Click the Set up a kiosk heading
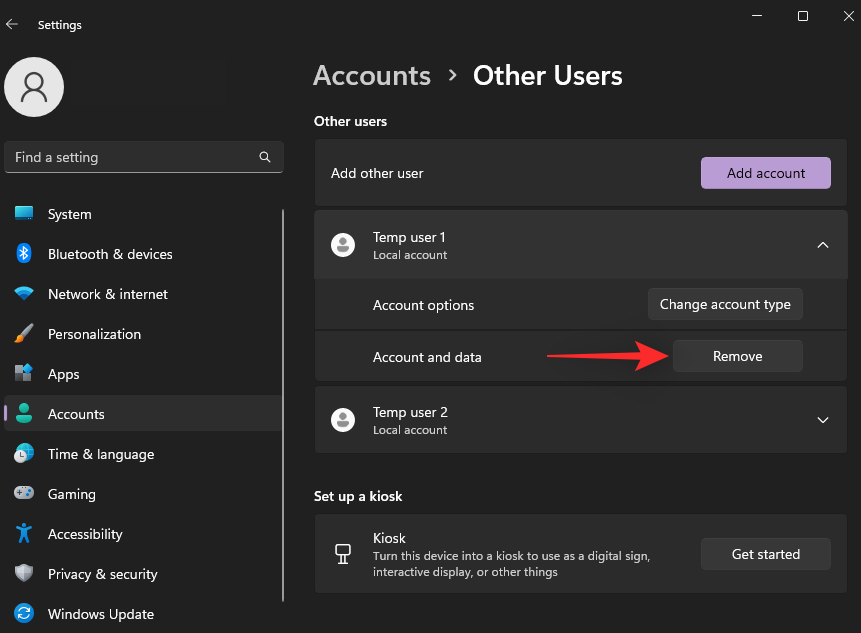The width and height of the screenshot is (861, 633). tap(358, 496)
